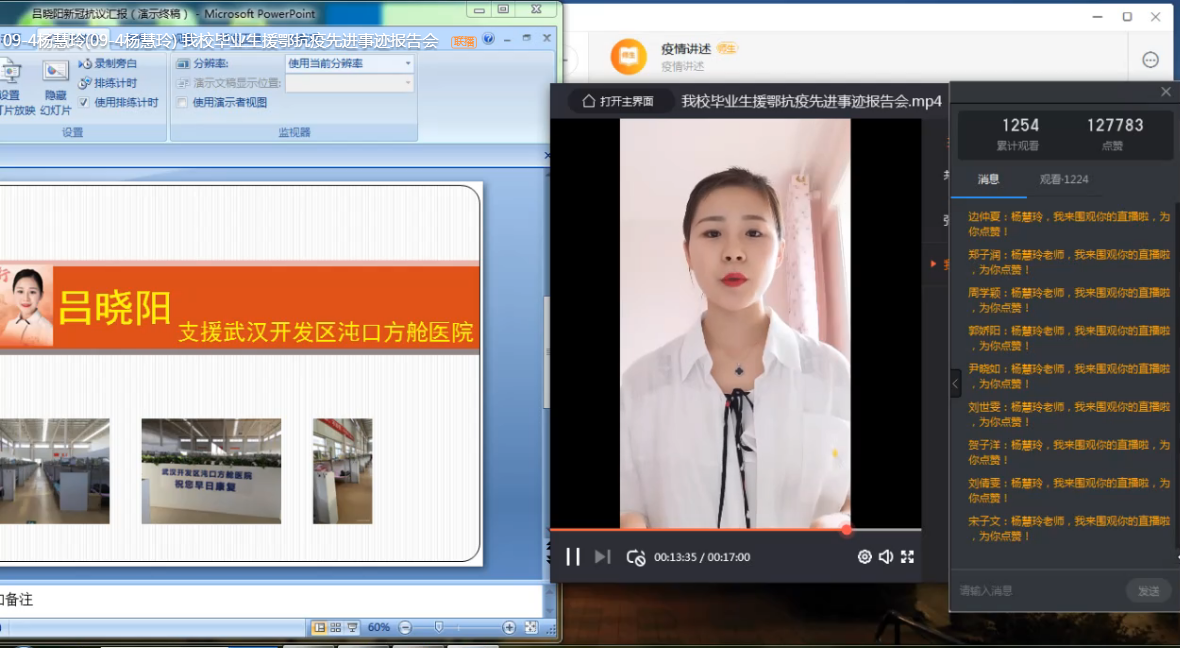This screenshot has height=648, width=1180.
Task: Click the 00:13:35 / 00:17:00 time display
Action: pyautogui.click(x=702, y=557)
